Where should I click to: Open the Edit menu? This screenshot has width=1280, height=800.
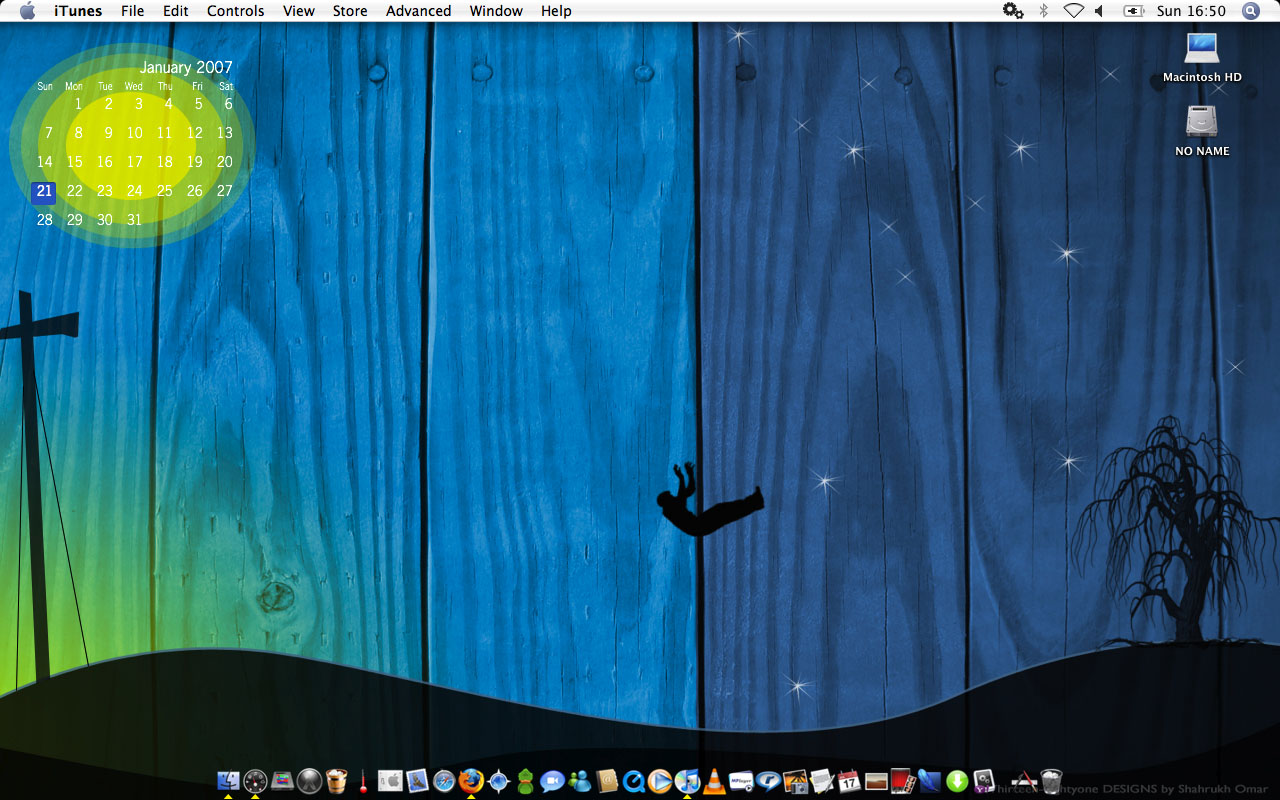click(176, 11)
